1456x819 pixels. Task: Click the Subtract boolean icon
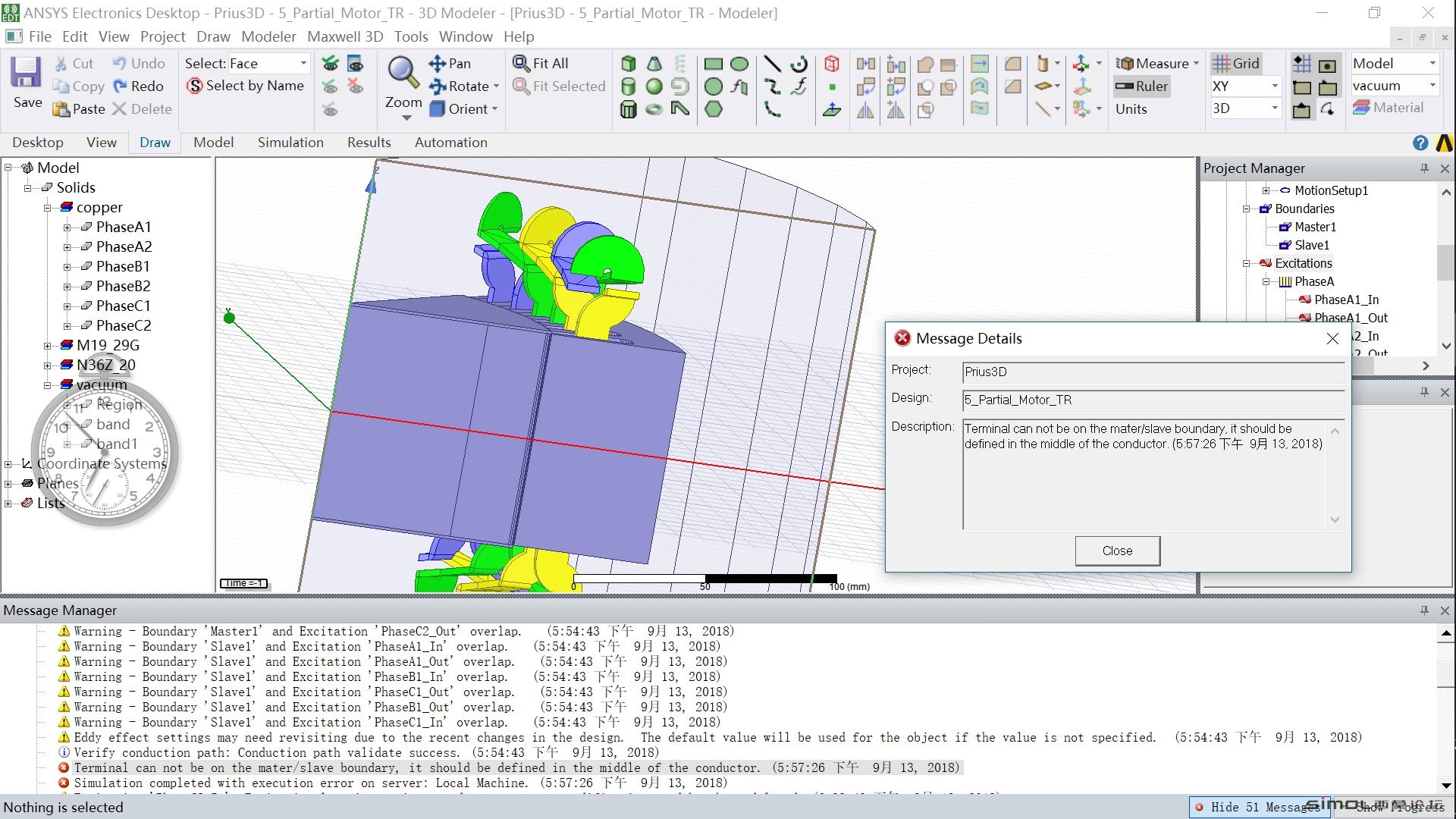tap(925, 86)
